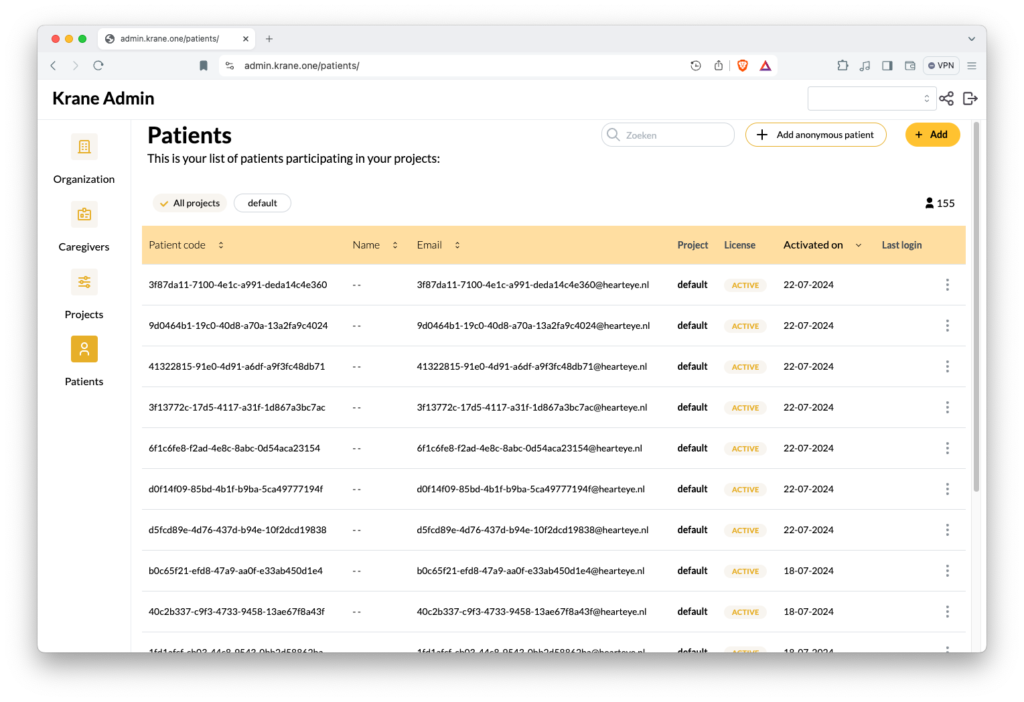Sort by Email column arrows
The image size is (1024, 702).
[x=457, y=245]
